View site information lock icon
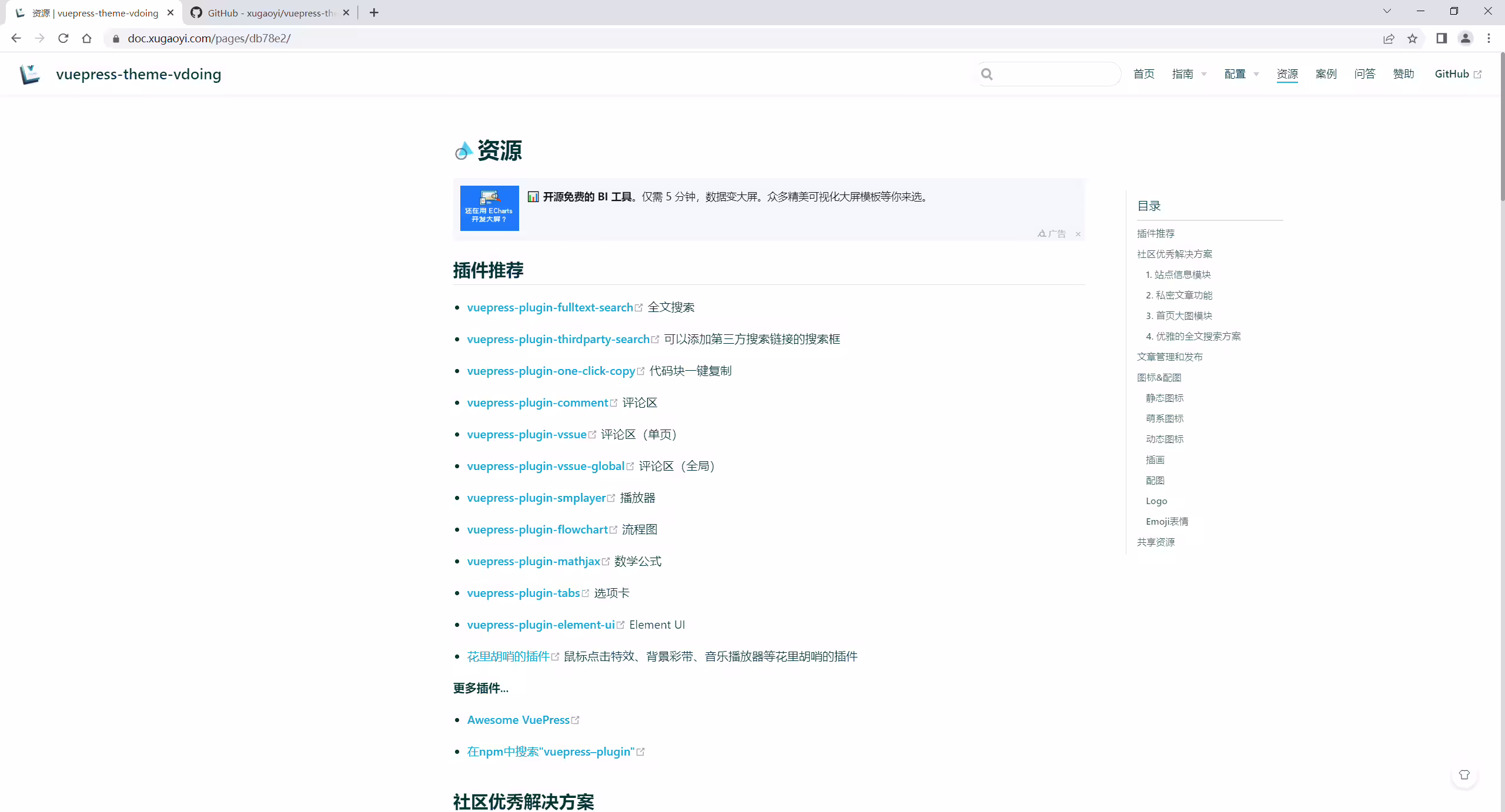The height and width of the screenshot is (812, 1505). pos(116,38)
